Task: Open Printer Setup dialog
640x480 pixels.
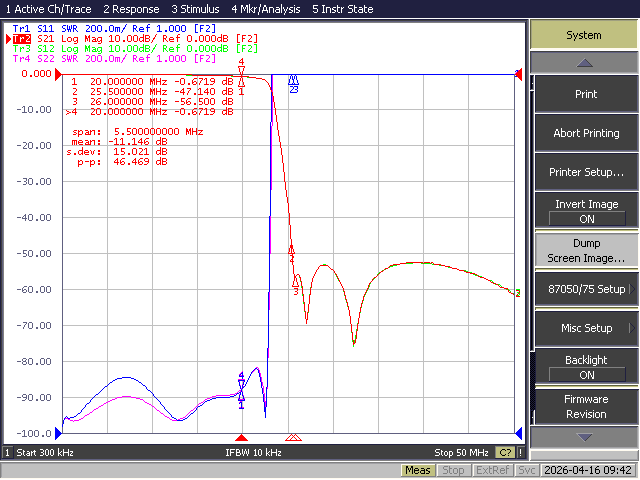Action: click(x=586, y=172)
